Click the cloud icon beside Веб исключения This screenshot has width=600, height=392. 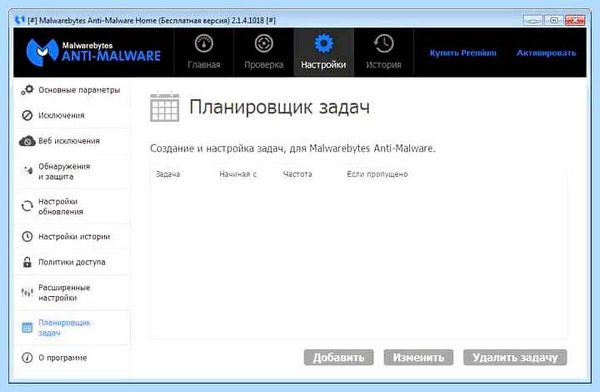(27, 141)
